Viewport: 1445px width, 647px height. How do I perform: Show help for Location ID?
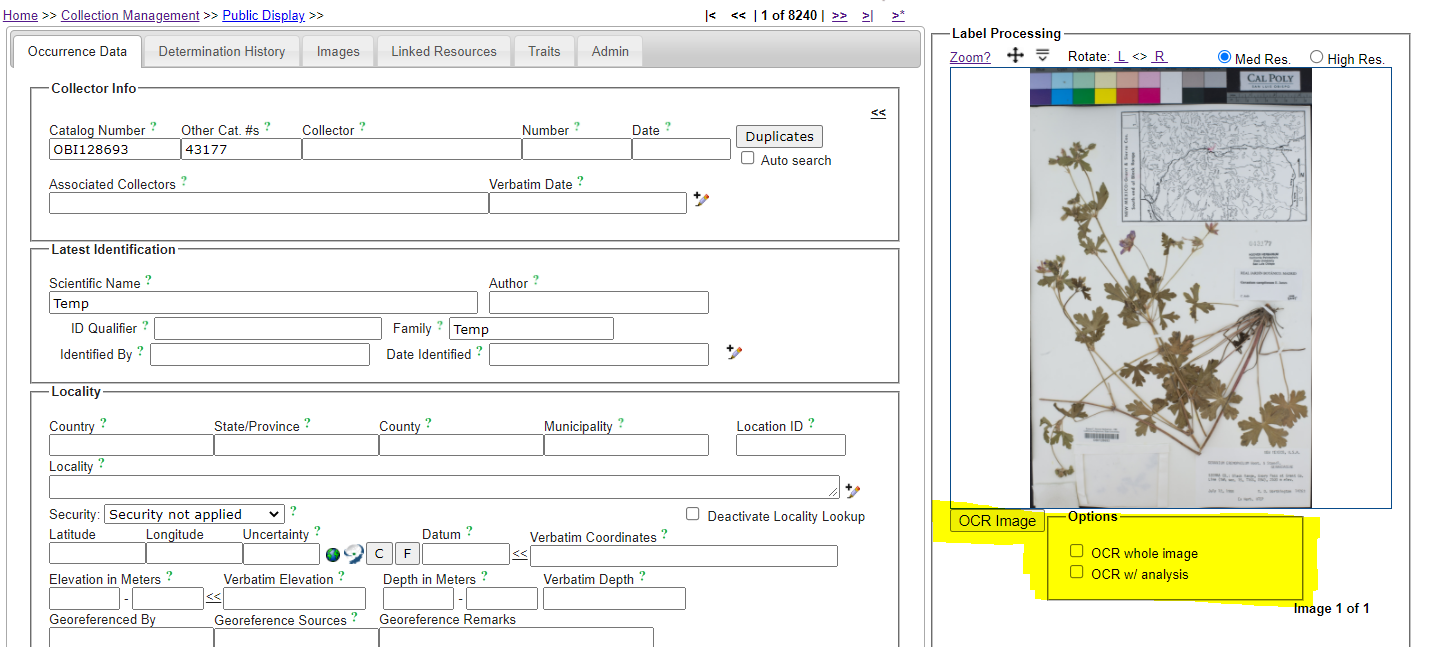click(x=810, y=424)
